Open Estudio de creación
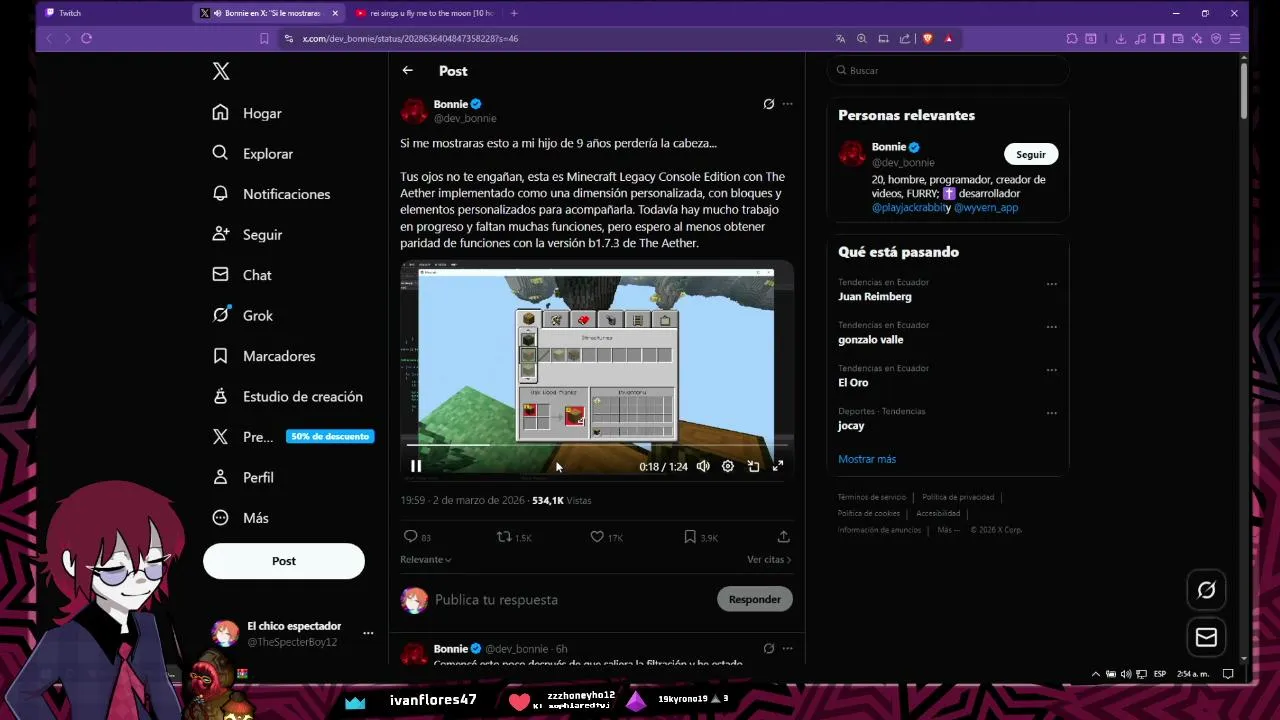 [288, 397]
